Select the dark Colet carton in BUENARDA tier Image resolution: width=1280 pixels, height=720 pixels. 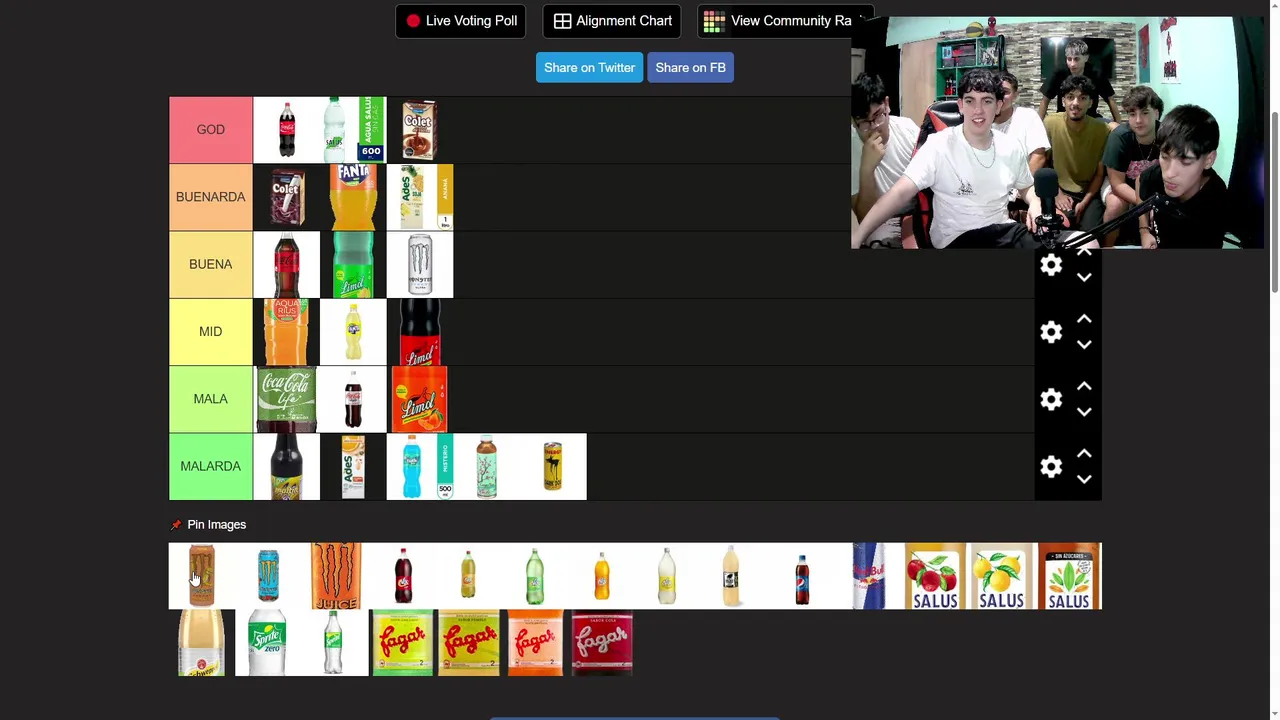click(287, 197)
